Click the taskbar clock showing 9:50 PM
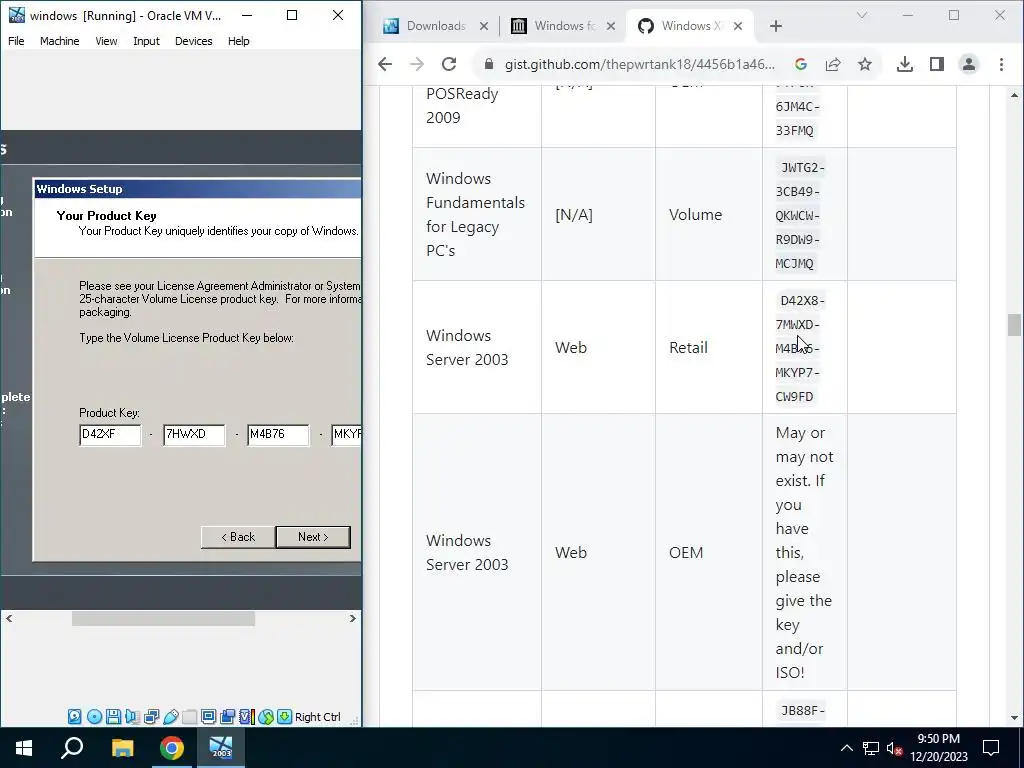Screen dimensions: 1024x768 click(938, 748)
